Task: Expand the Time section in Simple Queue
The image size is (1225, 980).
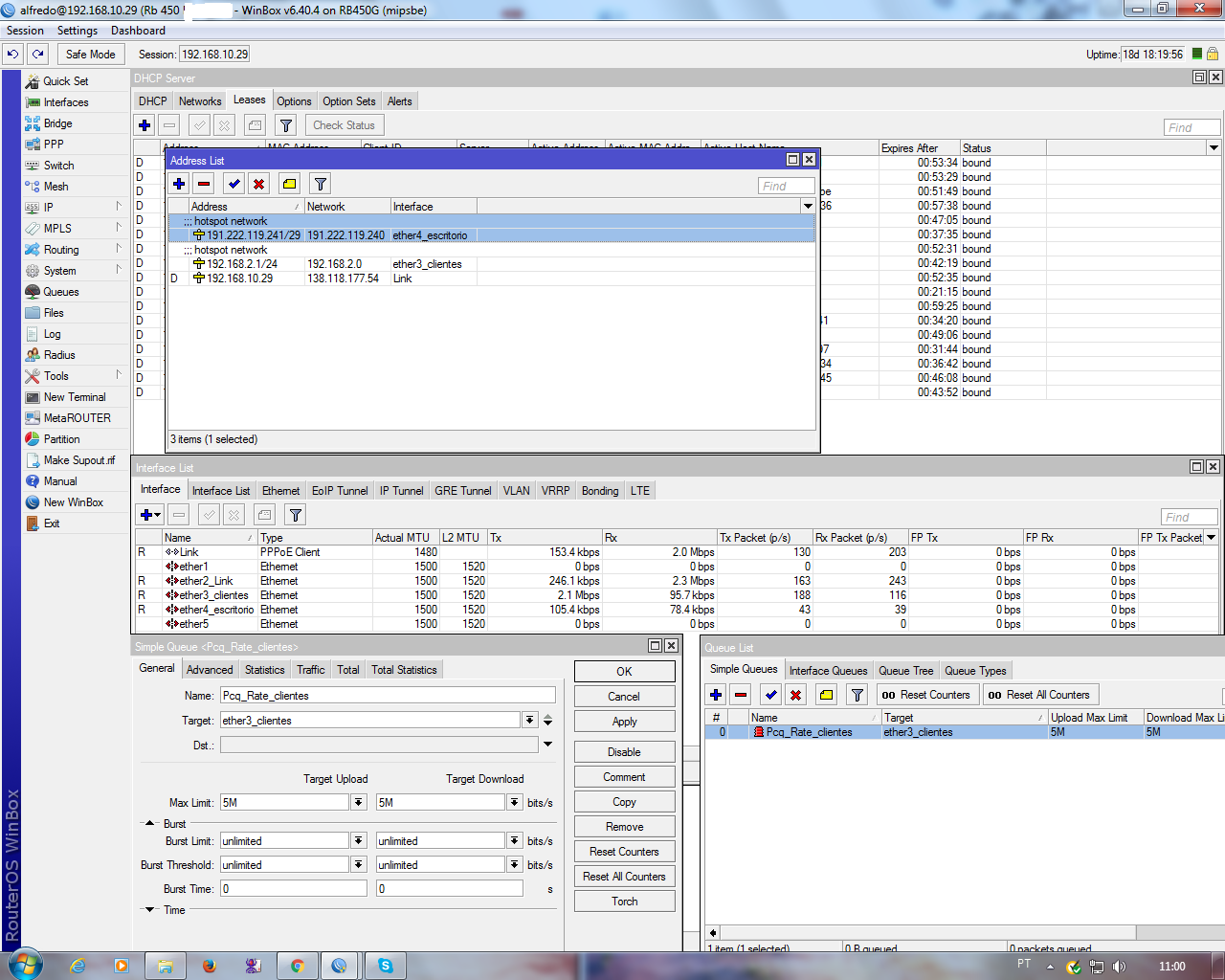Action: click(150, 910)
